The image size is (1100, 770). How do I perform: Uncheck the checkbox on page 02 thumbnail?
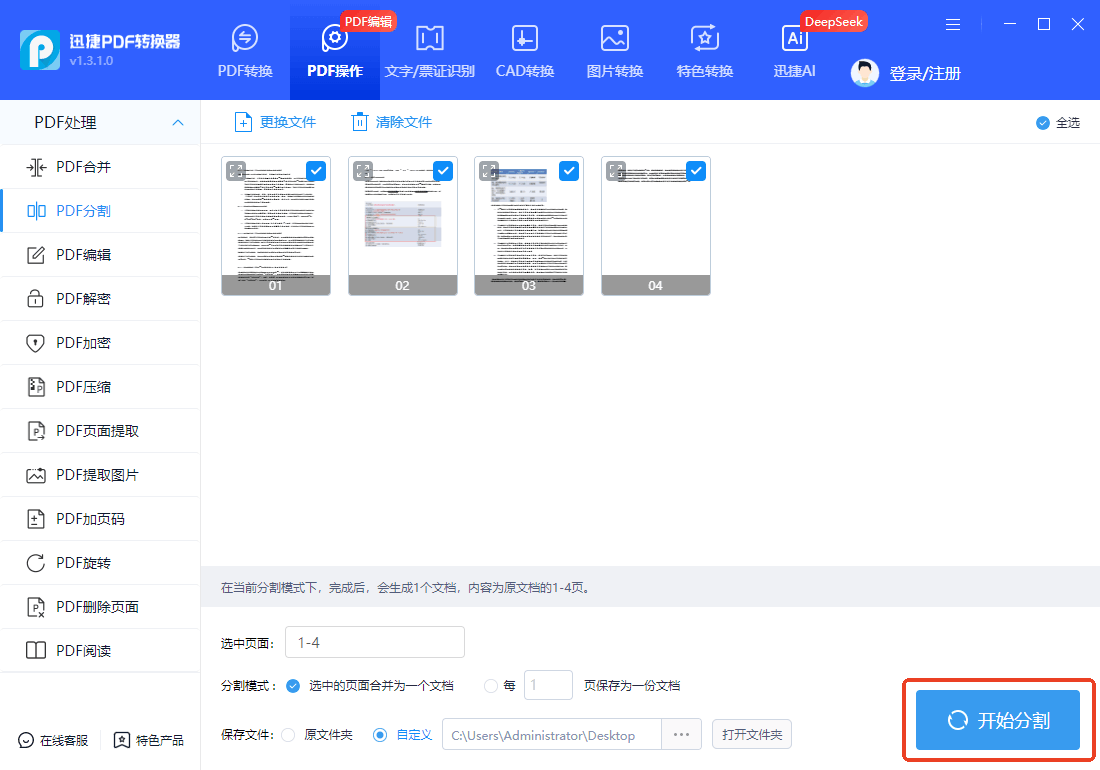(x=443, y=170)
